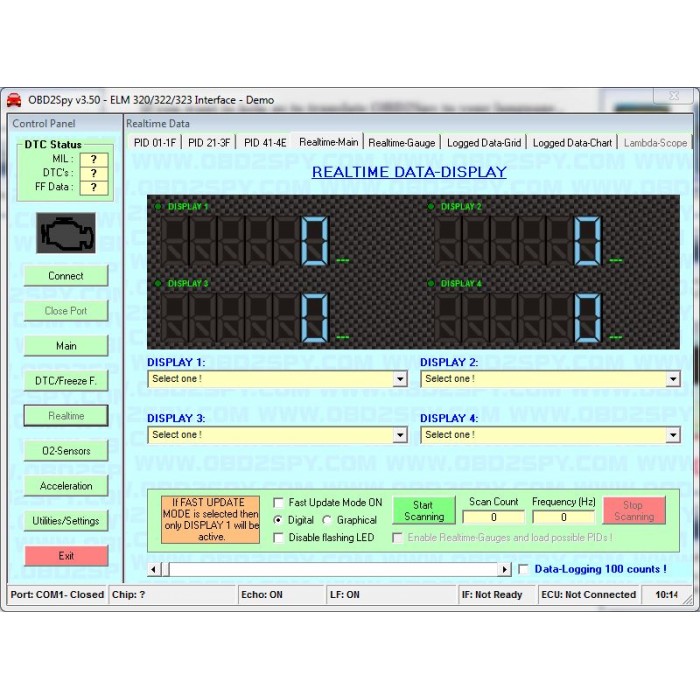Open the Logged Data-Chart tab
This screenshot has width=700, height=700.
[572, 143]
